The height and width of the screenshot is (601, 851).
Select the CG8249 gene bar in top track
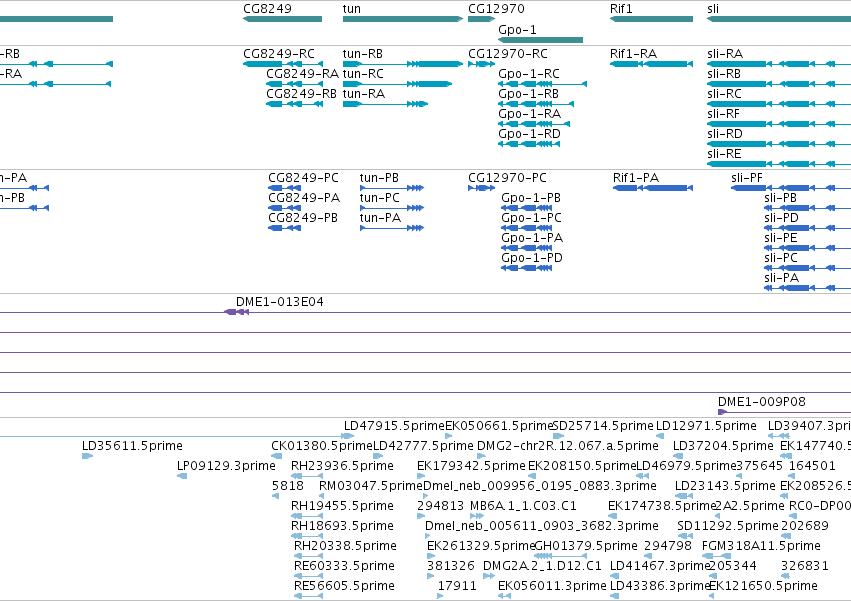coord(282,19)
